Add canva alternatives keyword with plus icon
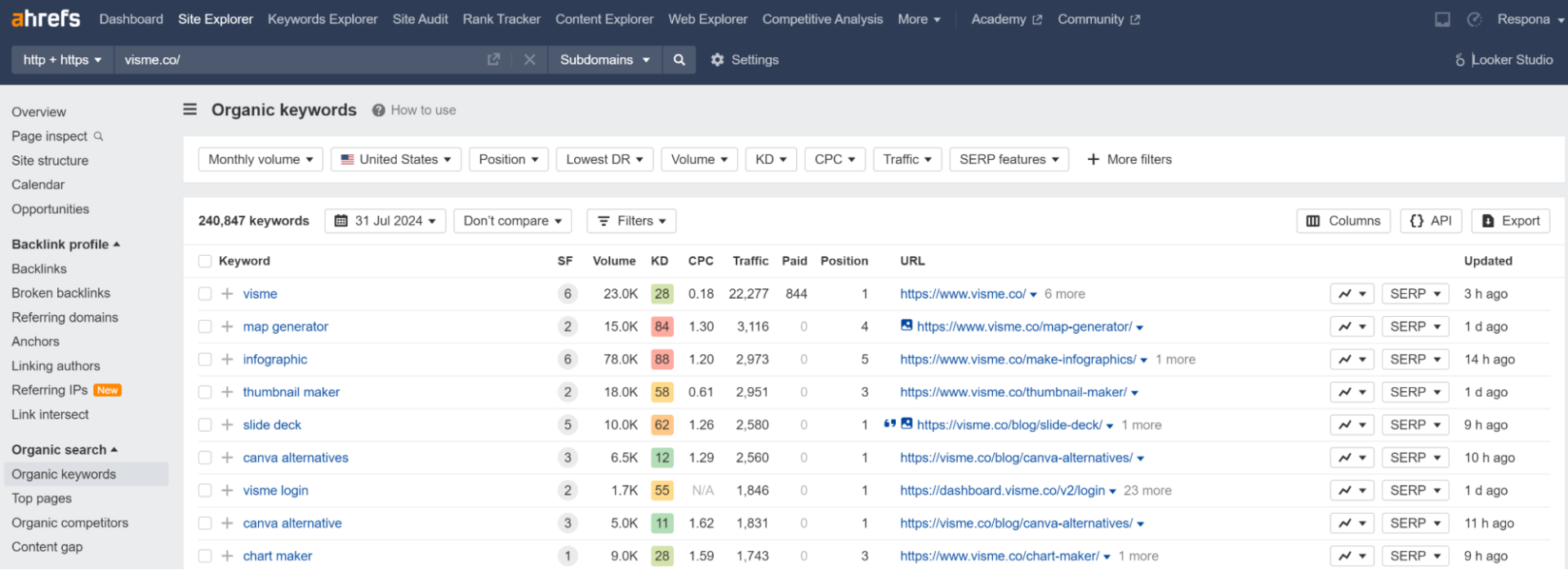1568x570 pixels. 227,458
